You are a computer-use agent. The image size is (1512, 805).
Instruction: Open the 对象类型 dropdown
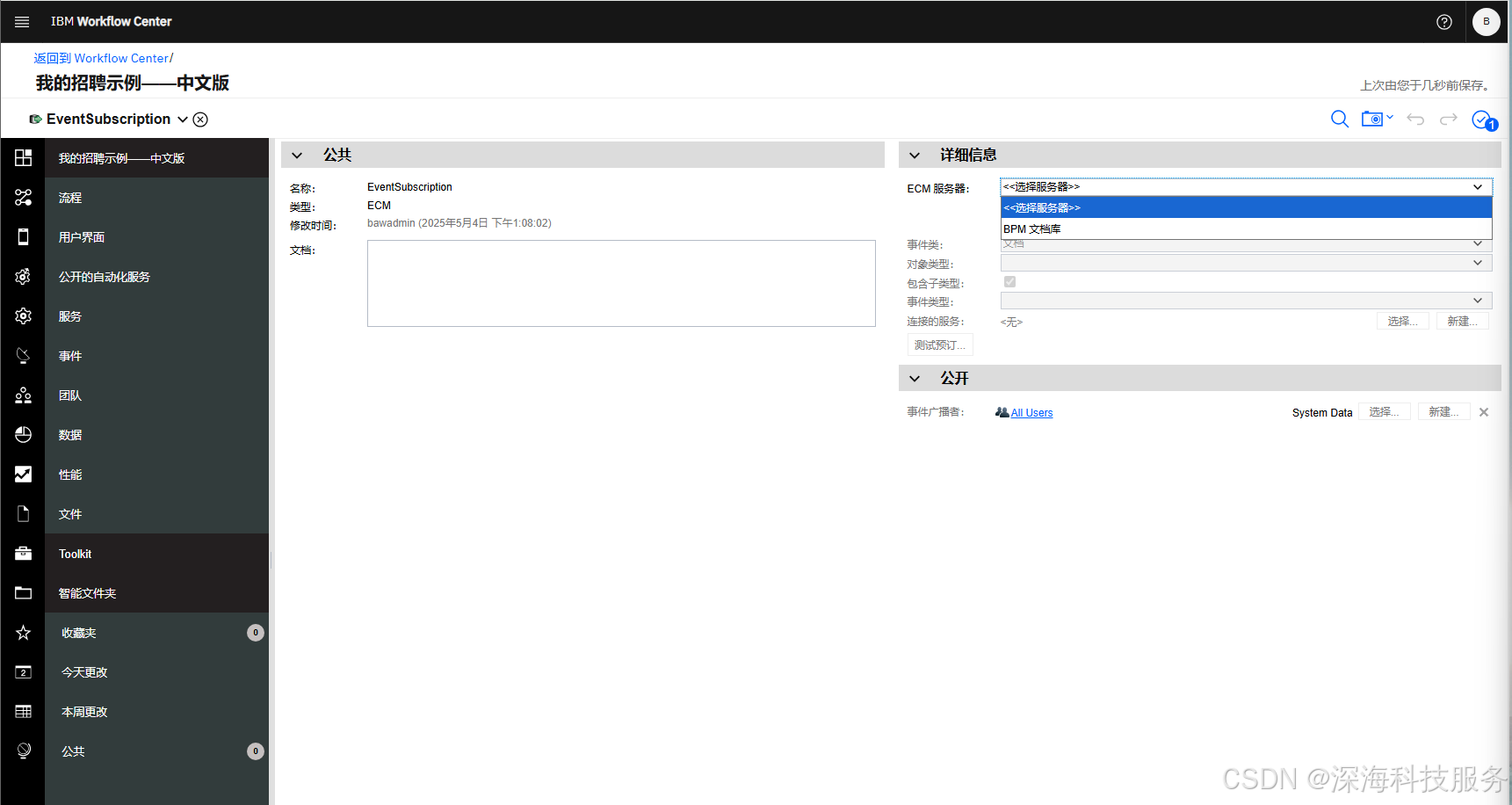tap(1246, 263)
